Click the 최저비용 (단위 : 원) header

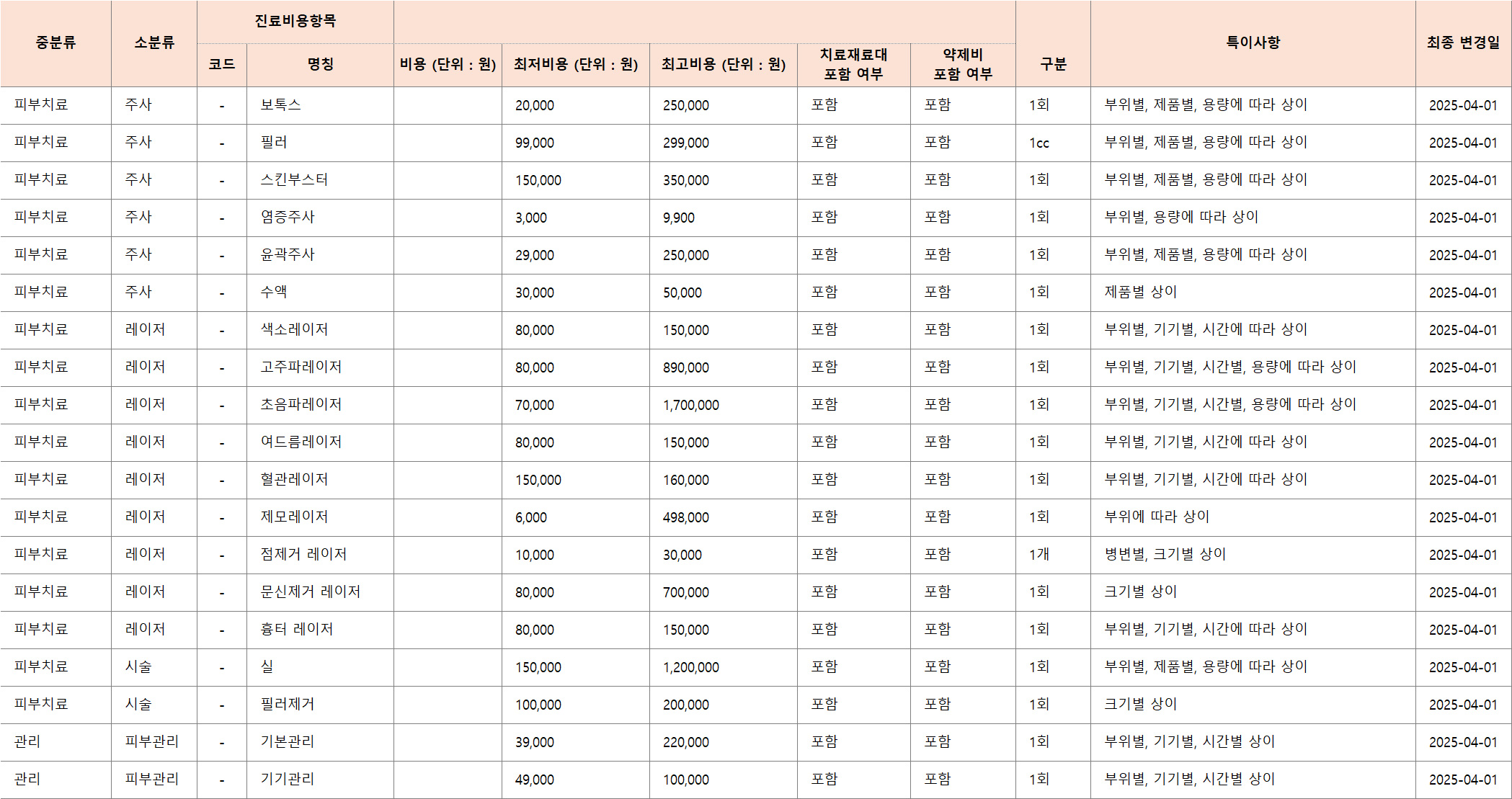pos(576,65)
